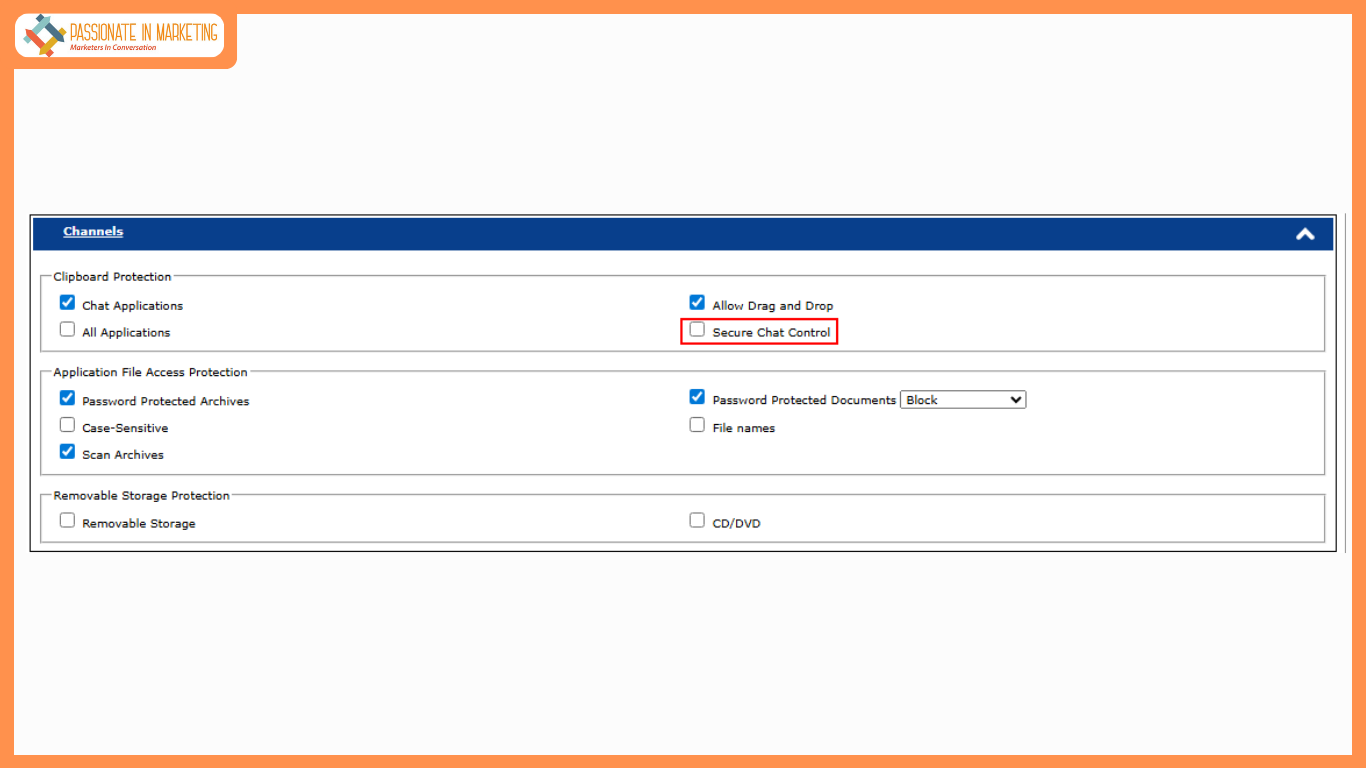1366x768 pixels.
Task: Enable the Removable Storage checkbox
Action: click(67, 520)
